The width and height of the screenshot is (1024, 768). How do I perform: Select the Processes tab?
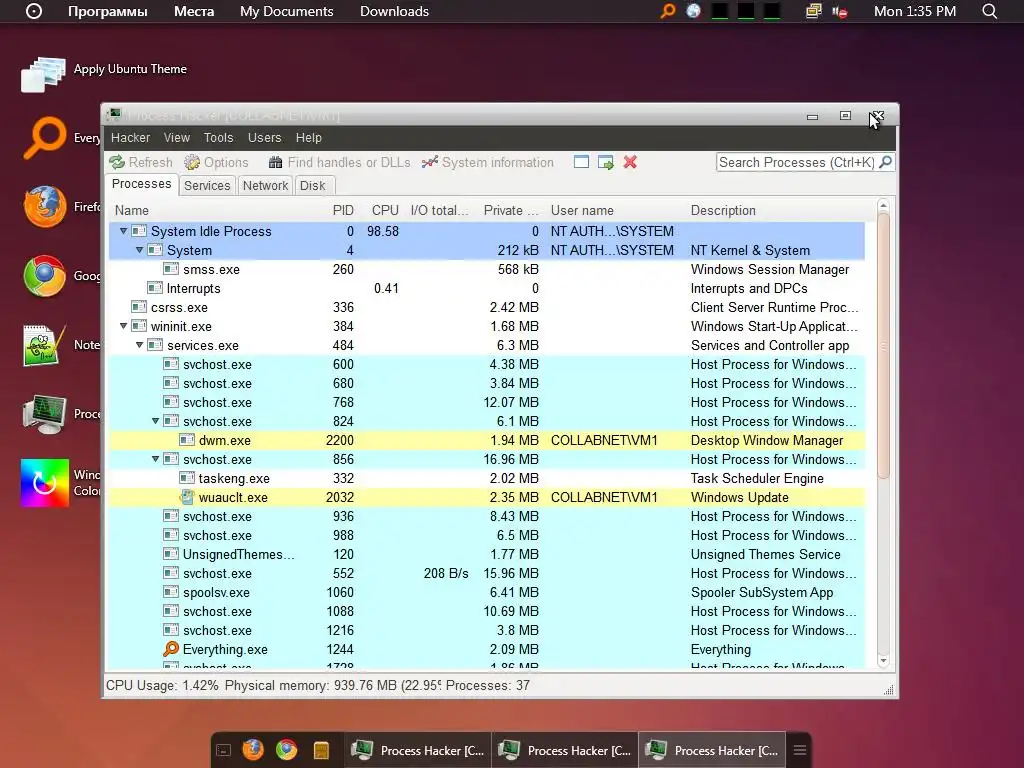pos(141,184)
